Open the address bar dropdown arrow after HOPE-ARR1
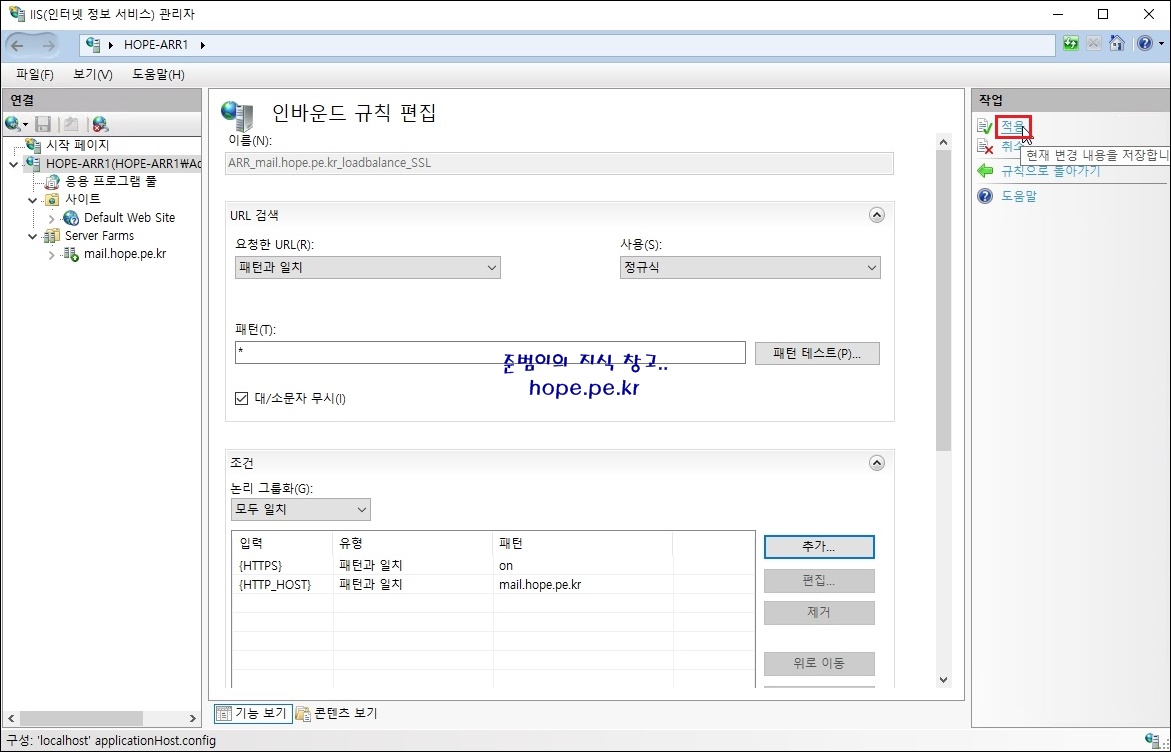 tap(202, 45)
